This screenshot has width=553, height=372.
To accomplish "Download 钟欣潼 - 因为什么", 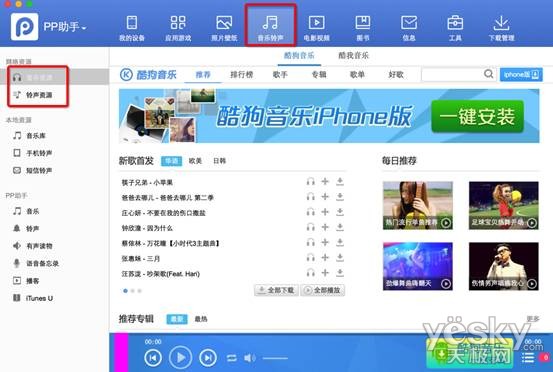I will 340,227.
